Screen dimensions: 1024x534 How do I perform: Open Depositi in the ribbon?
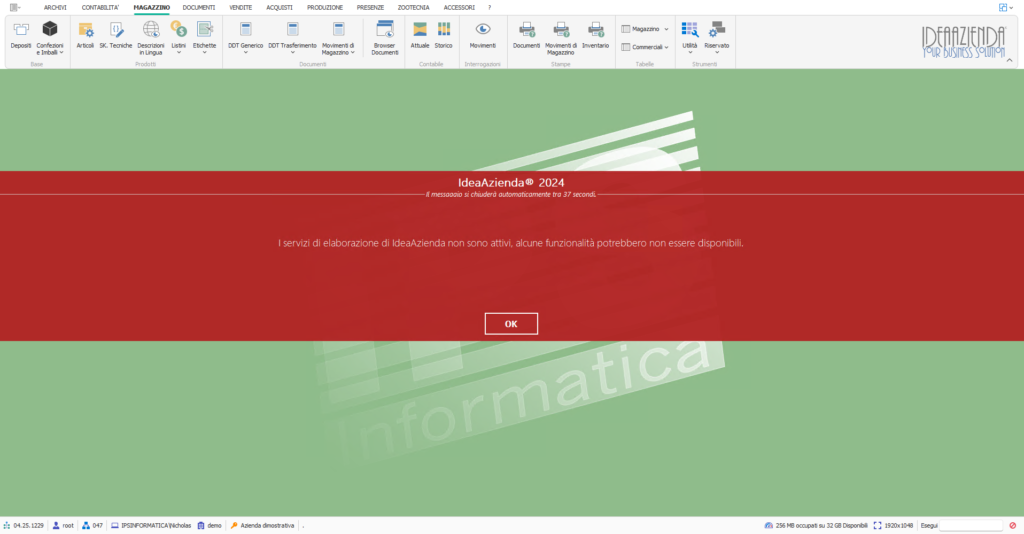click(x=21, y=36)
